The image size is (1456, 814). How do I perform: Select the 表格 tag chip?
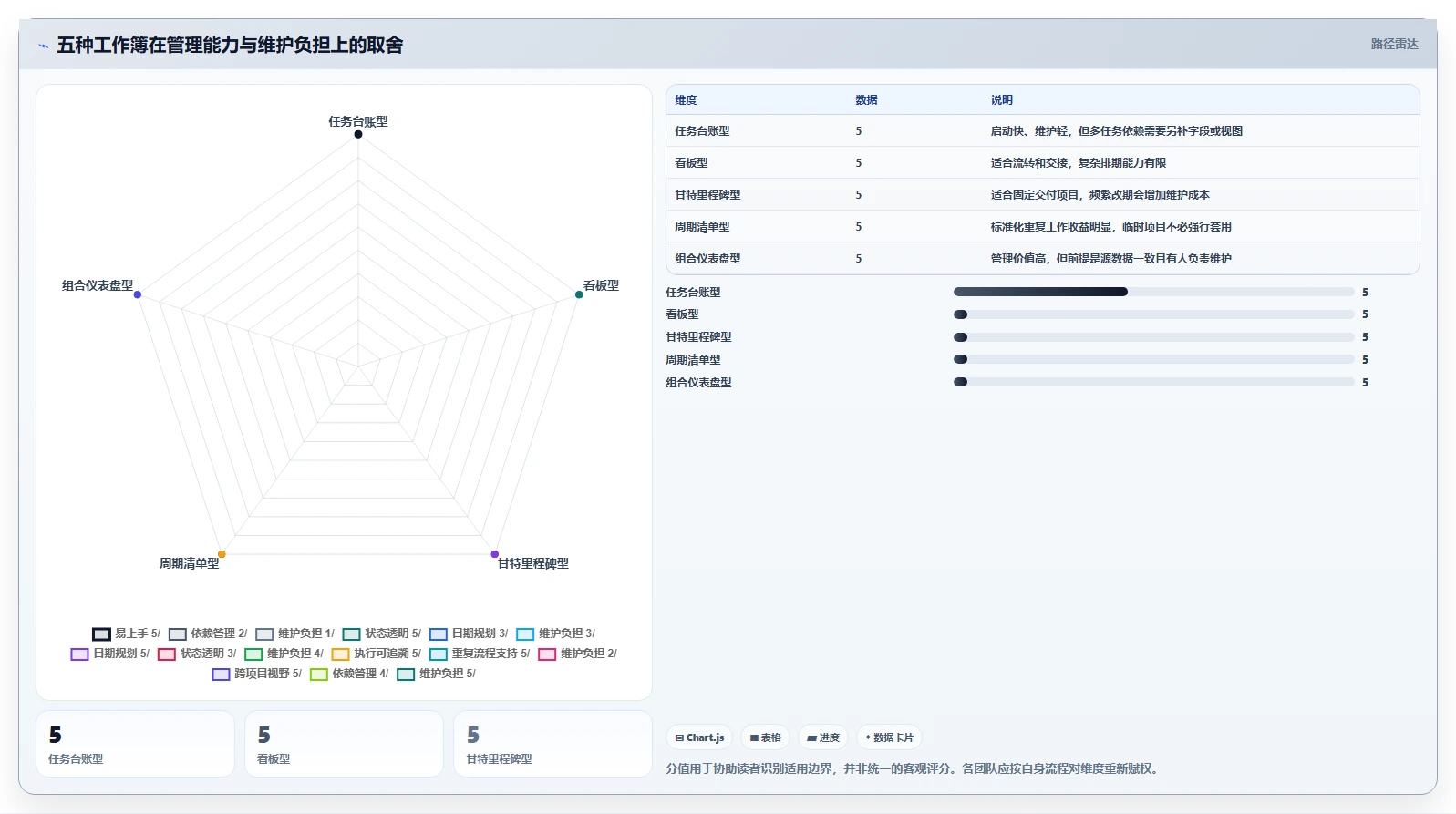(x=765, y=737)
